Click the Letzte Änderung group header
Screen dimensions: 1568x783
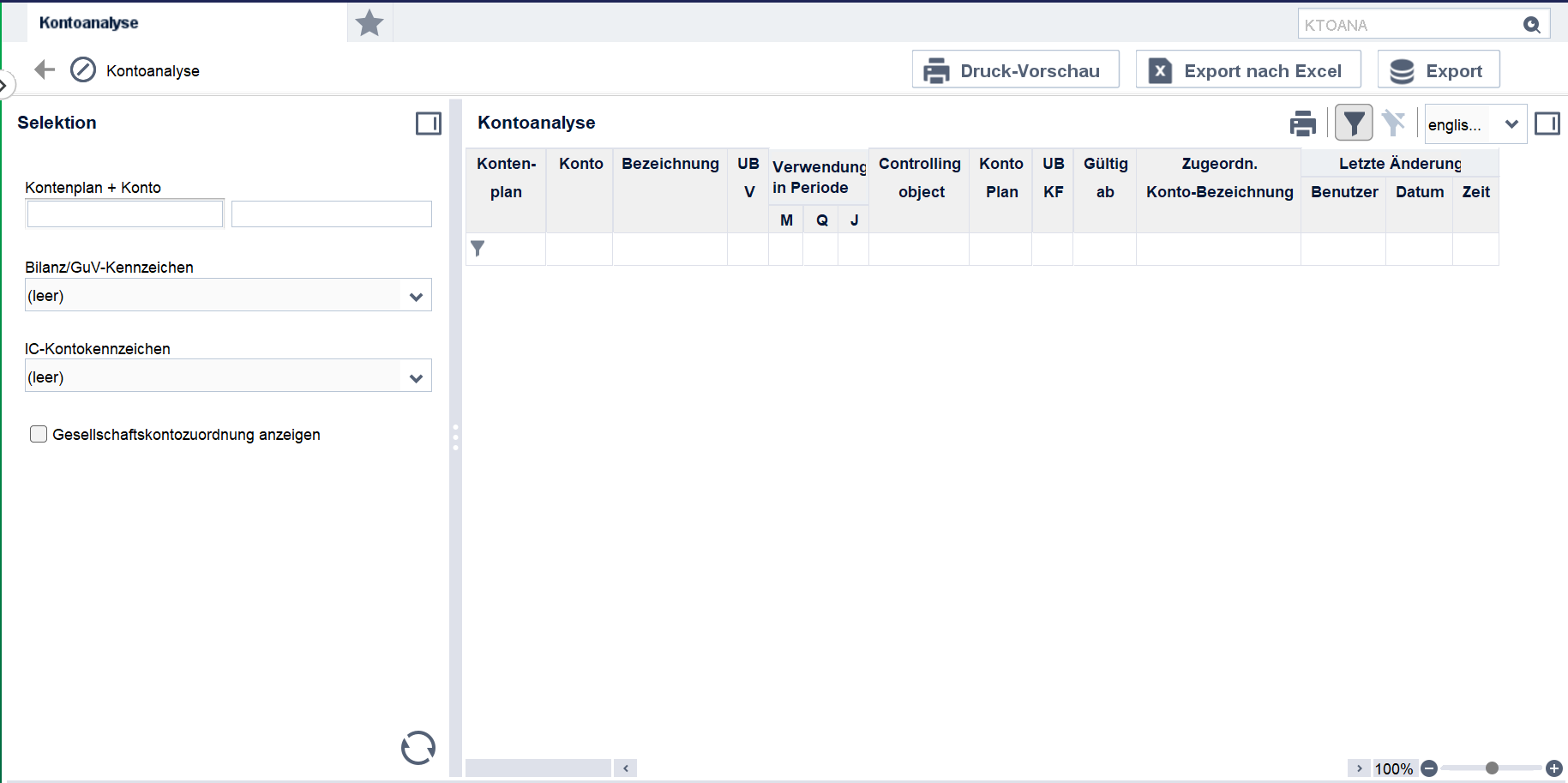1400,163
